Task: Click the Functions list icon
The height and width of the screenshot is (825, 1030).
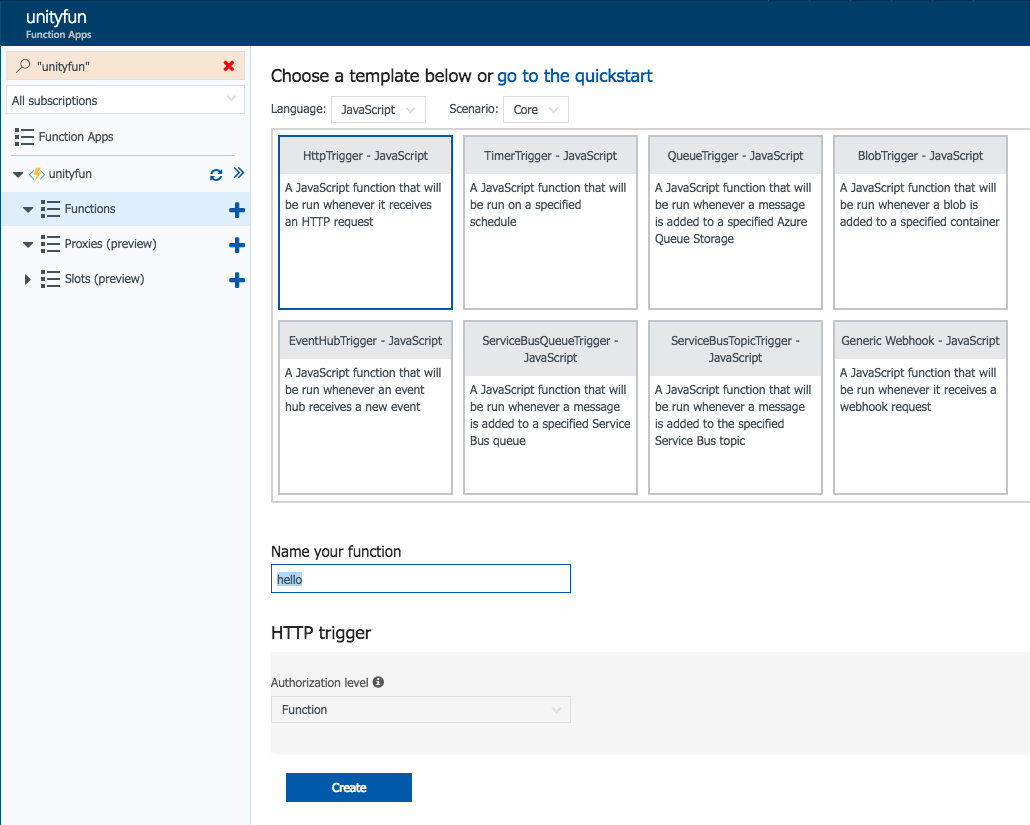Action: pos(51,209)
